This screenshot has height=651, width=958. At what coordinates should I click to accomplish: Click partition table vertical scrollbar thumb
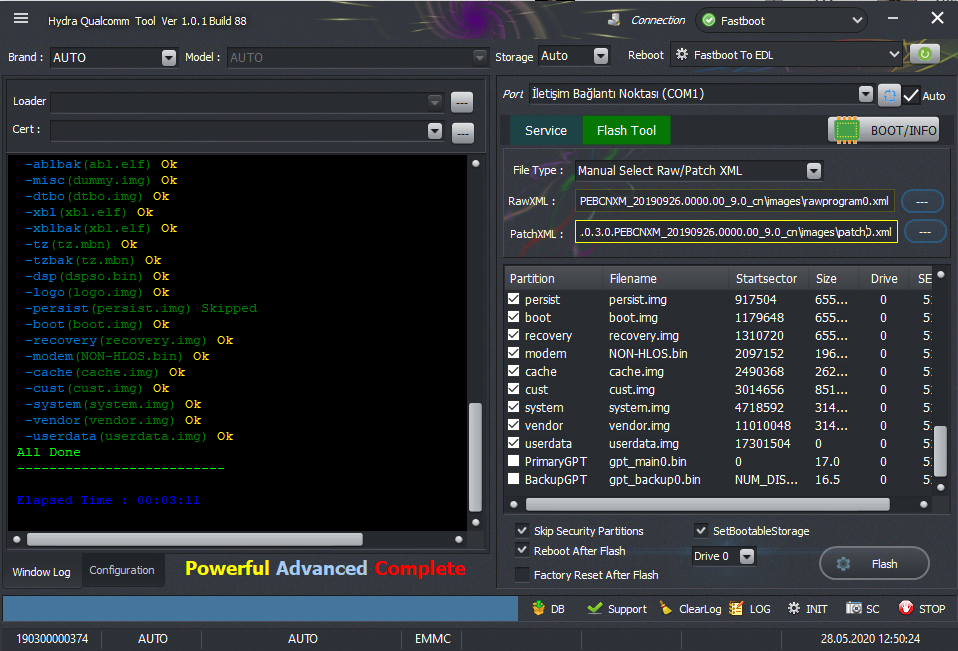pos(941,451)
